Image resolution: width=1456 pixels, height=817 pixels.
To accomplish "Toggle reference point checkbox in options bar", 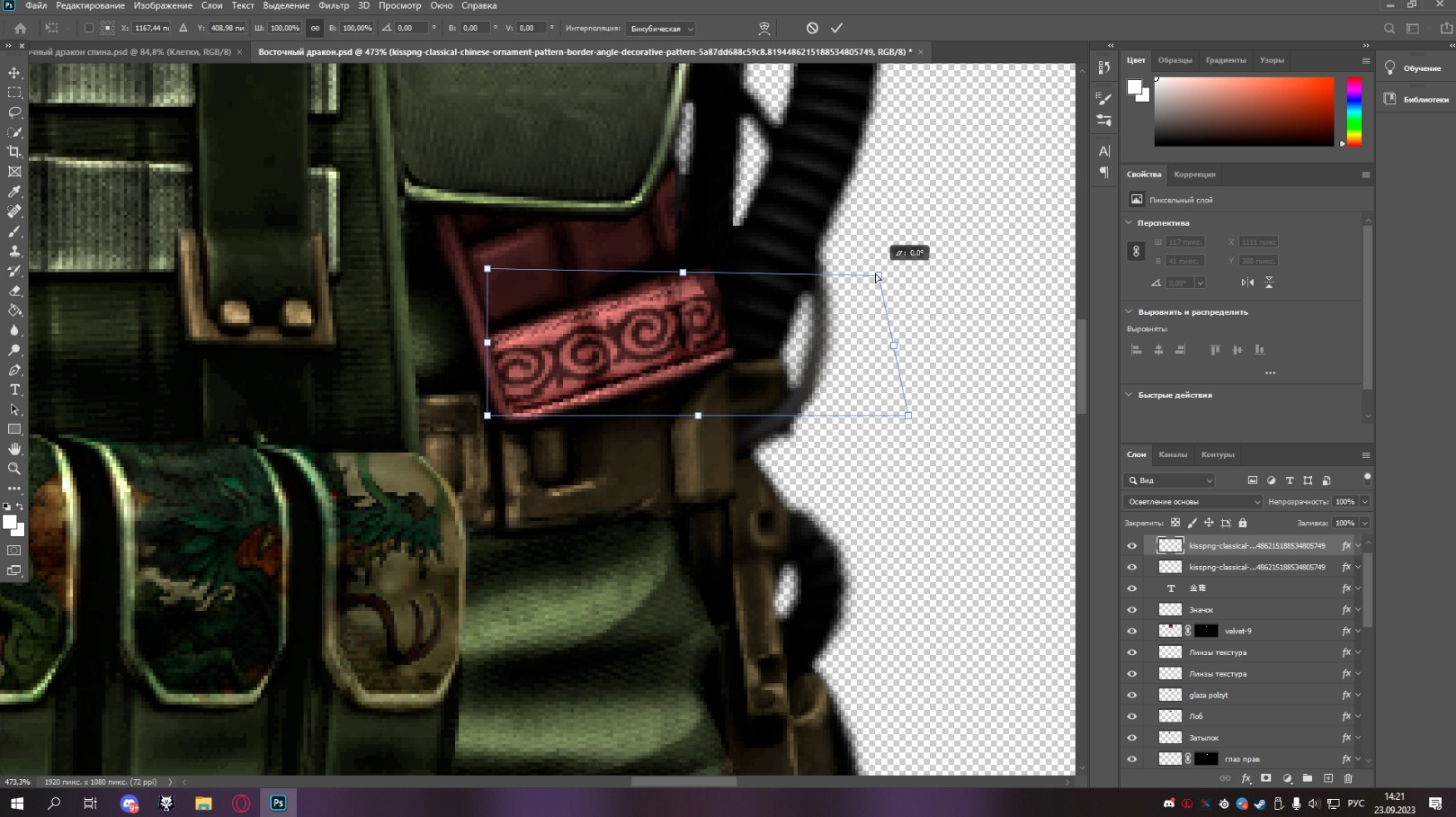I will click(88, 28).
